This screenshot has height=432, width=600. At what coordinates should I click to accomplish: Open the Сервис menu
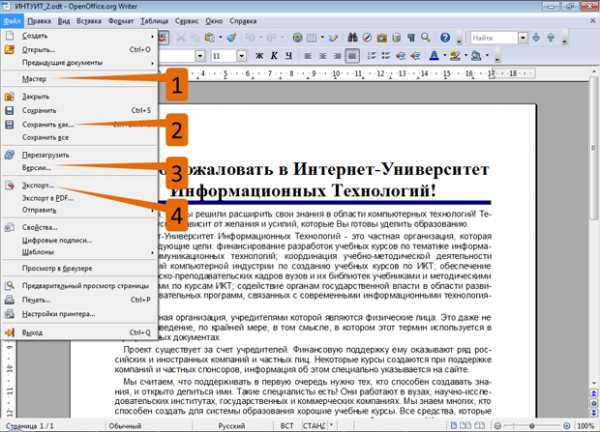[187, 21]
